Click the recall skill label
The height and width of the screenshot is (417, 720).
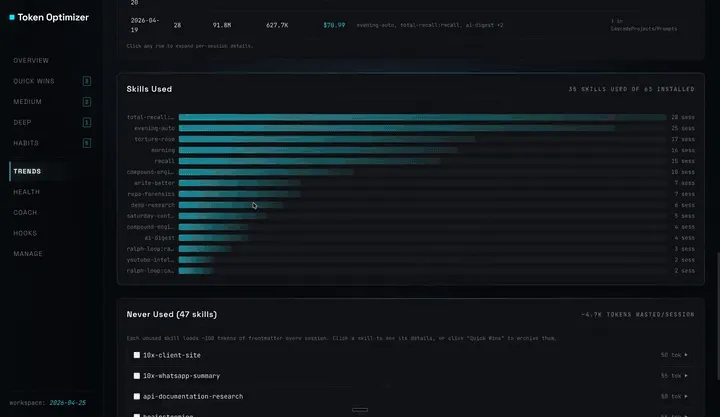coord(164,161)
